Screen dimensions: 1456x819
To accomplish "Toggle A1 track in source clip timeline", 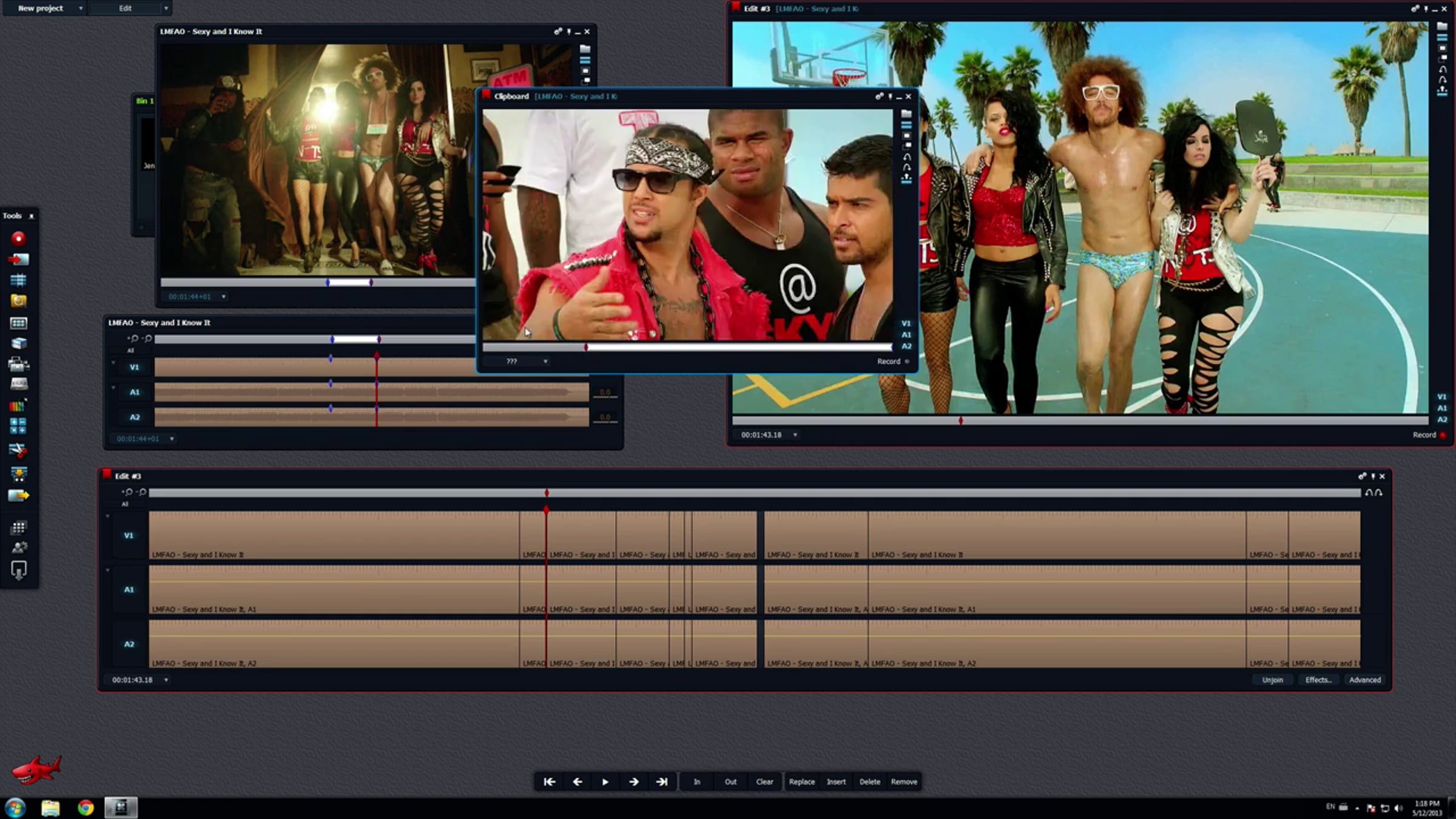I will click(x=135, y=393).
